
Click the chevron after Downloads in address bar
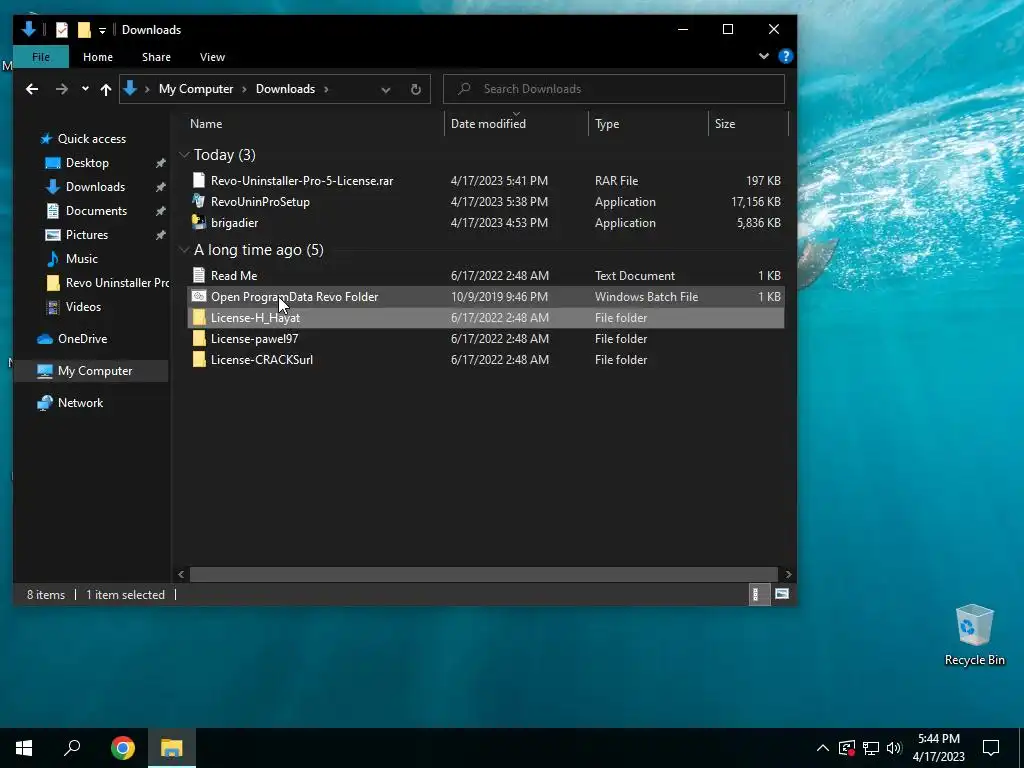[326, 89]
